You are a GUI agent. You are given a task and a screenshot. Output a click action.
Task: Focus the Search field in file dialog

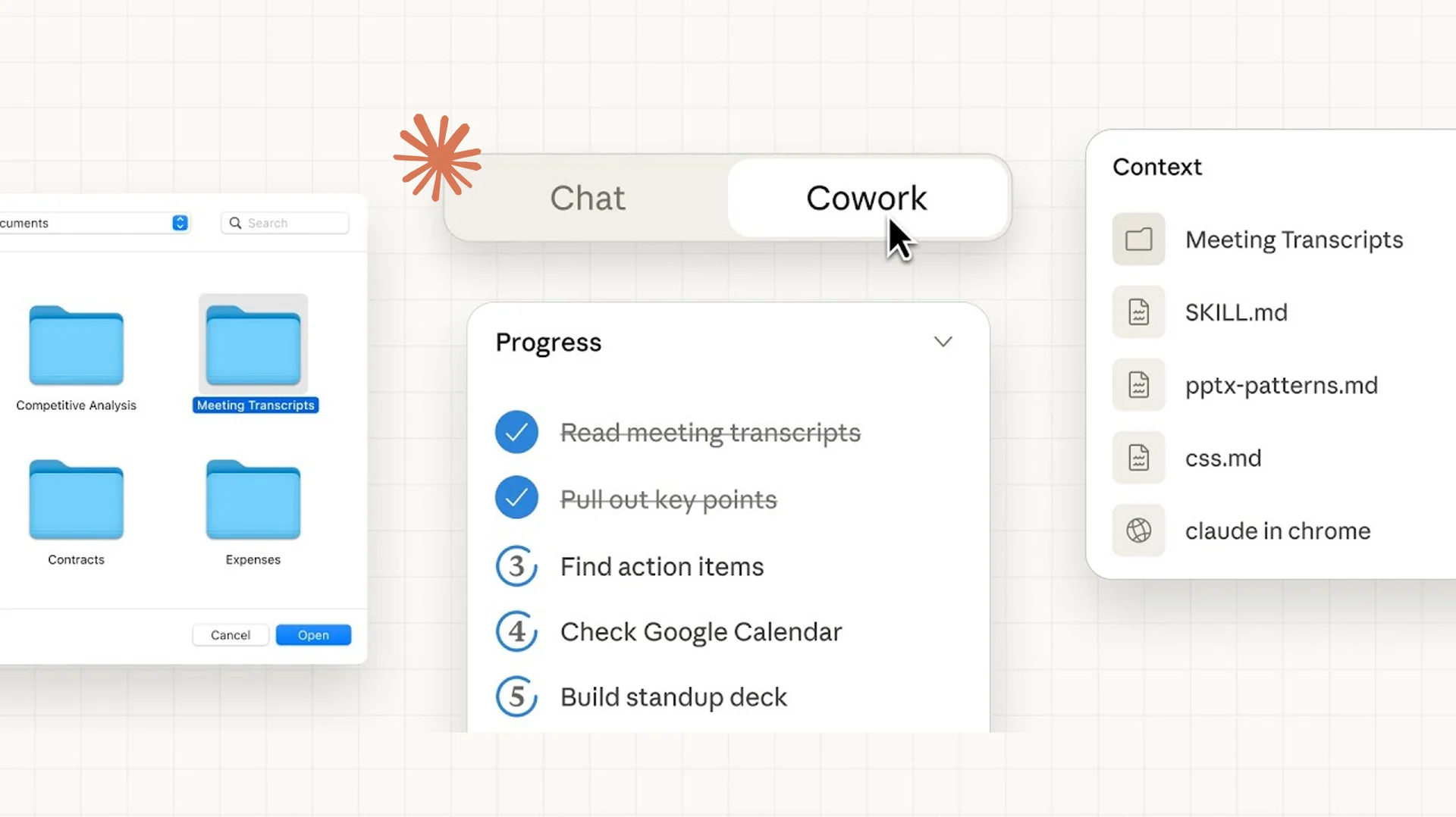[x=292, y=223]
